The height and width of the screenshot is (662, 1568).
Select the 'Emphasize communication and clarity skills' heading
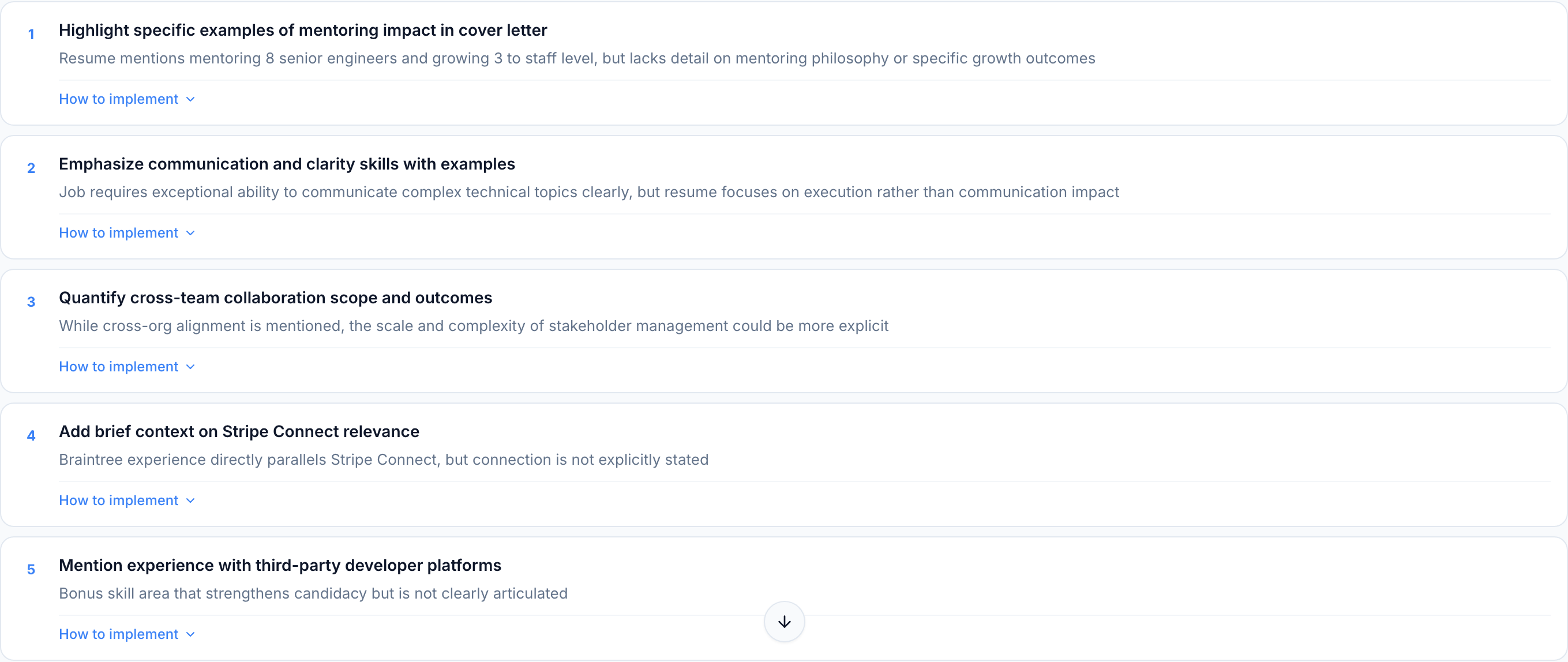click(287, 164)
